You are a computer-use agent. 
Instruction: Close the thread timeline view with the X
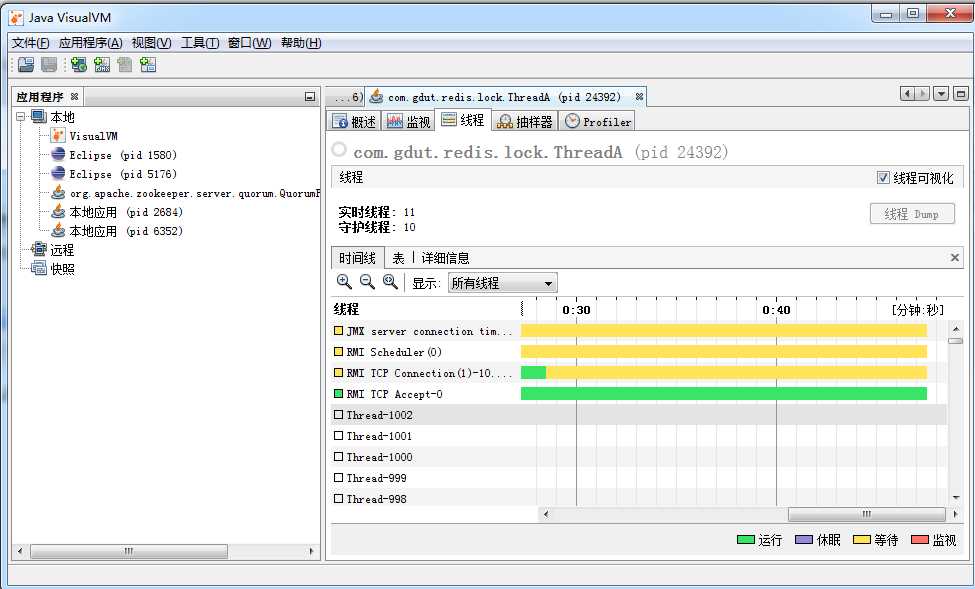click(955, 257)
